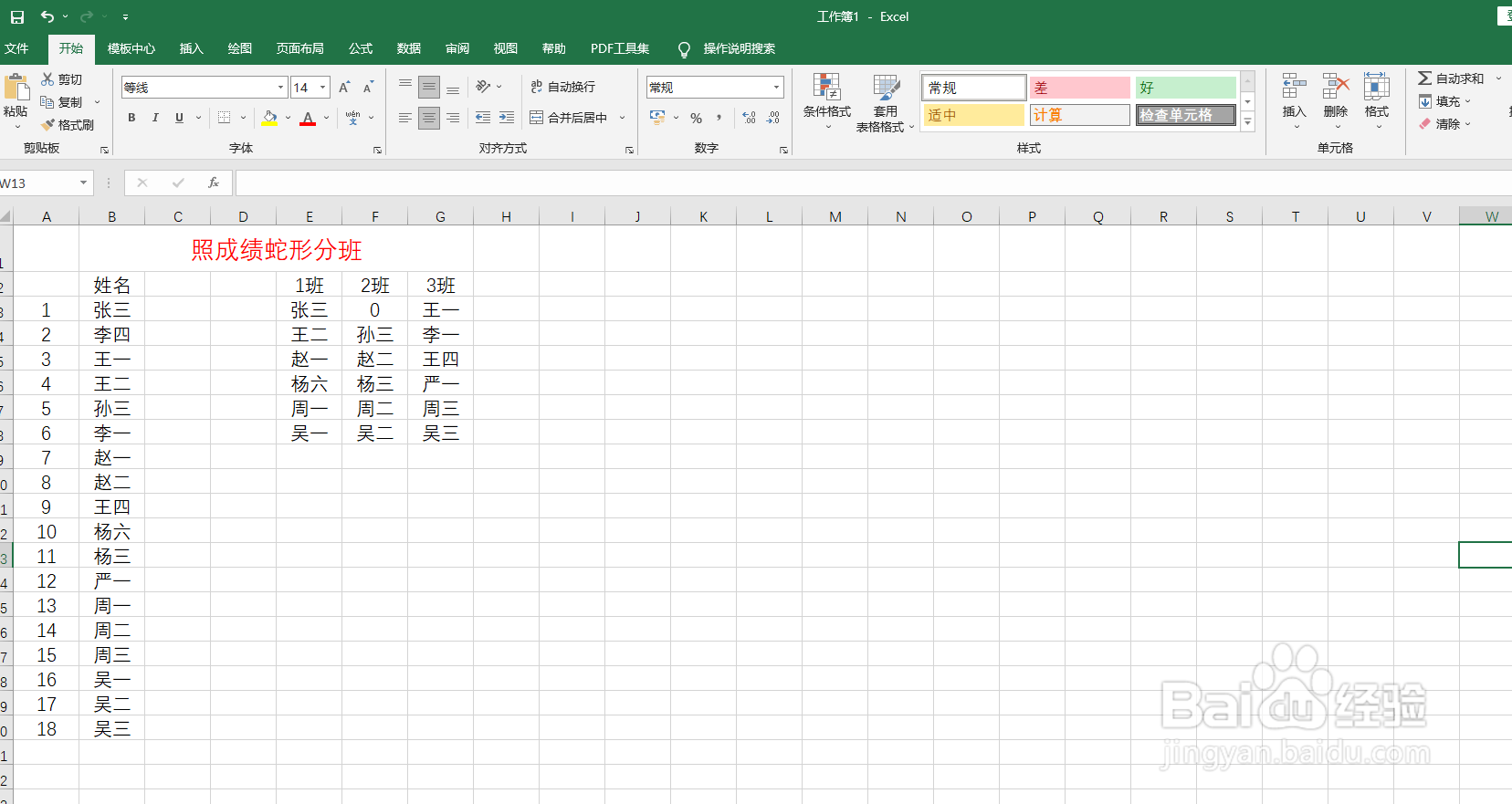Screen dimensions: 1512x804
Task: Click the Paste clipboard icon
Action: click(x=16, y=88)
